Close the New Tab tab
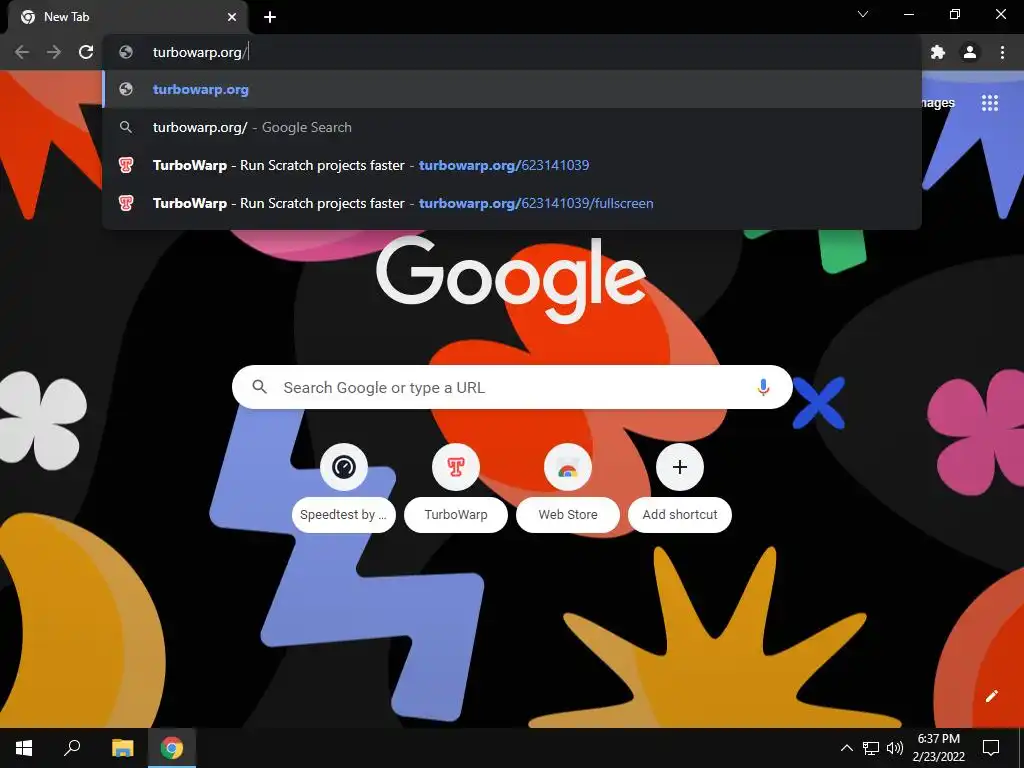 [232, 17]
